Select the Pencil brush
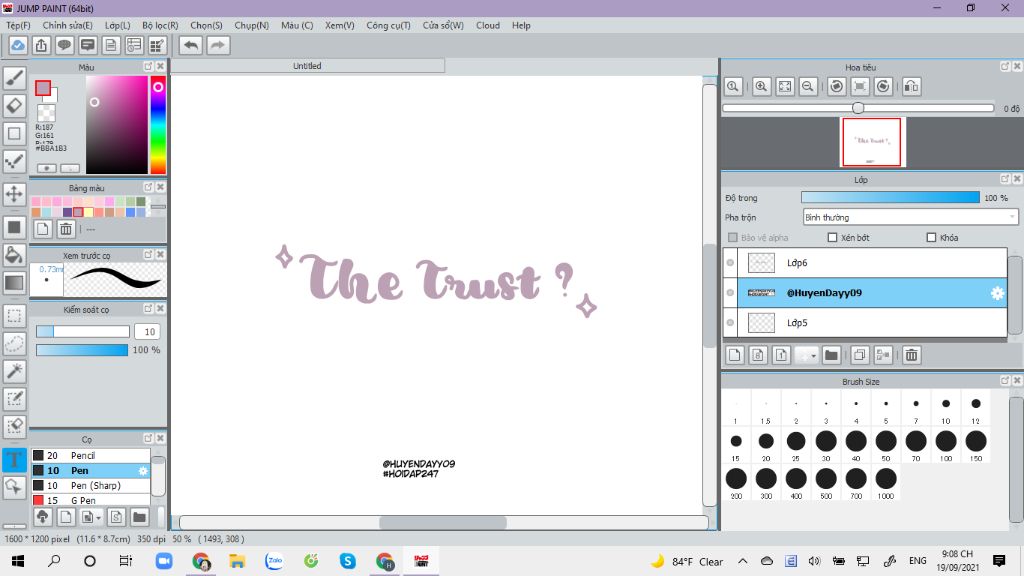Viewport: 1024px width, 576px height. 91,455
